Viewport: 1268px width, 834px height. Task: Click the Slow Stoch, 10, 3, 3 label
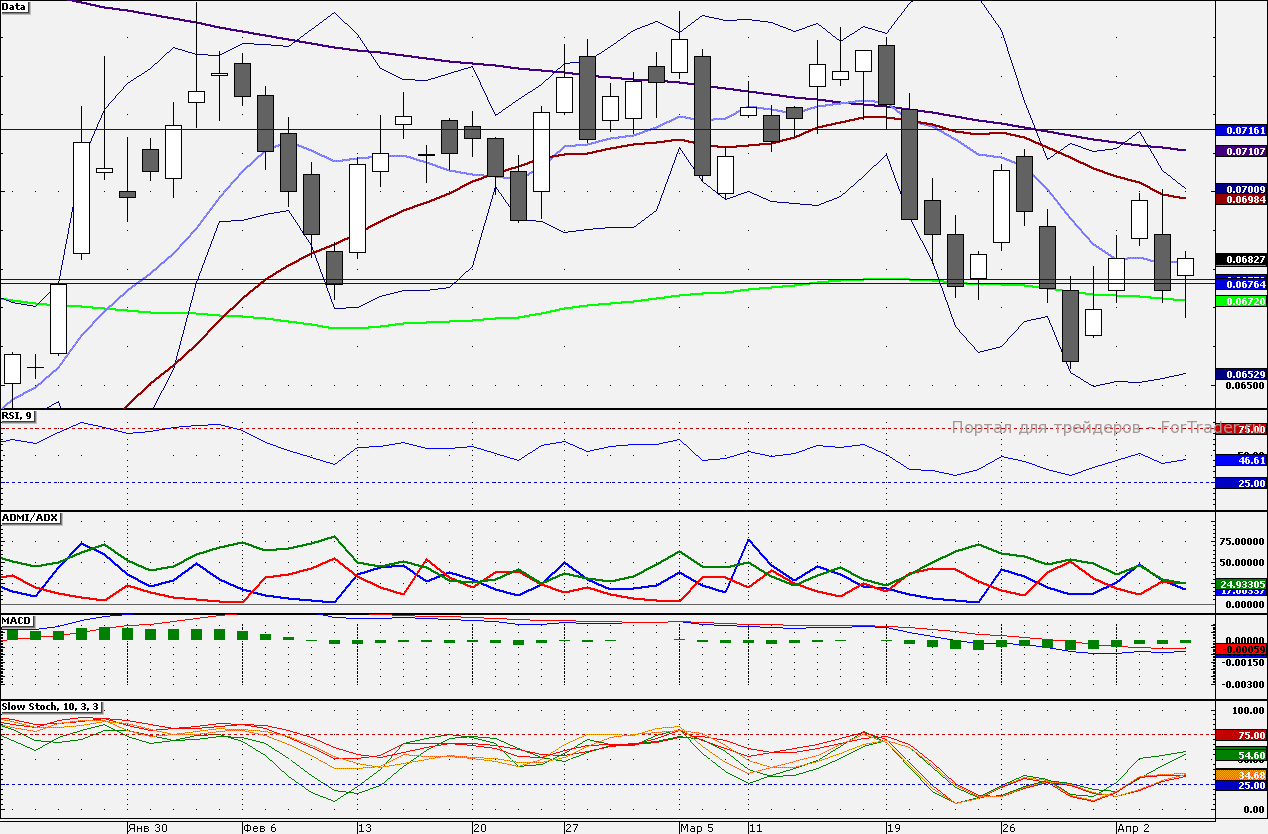pos(51,707)
